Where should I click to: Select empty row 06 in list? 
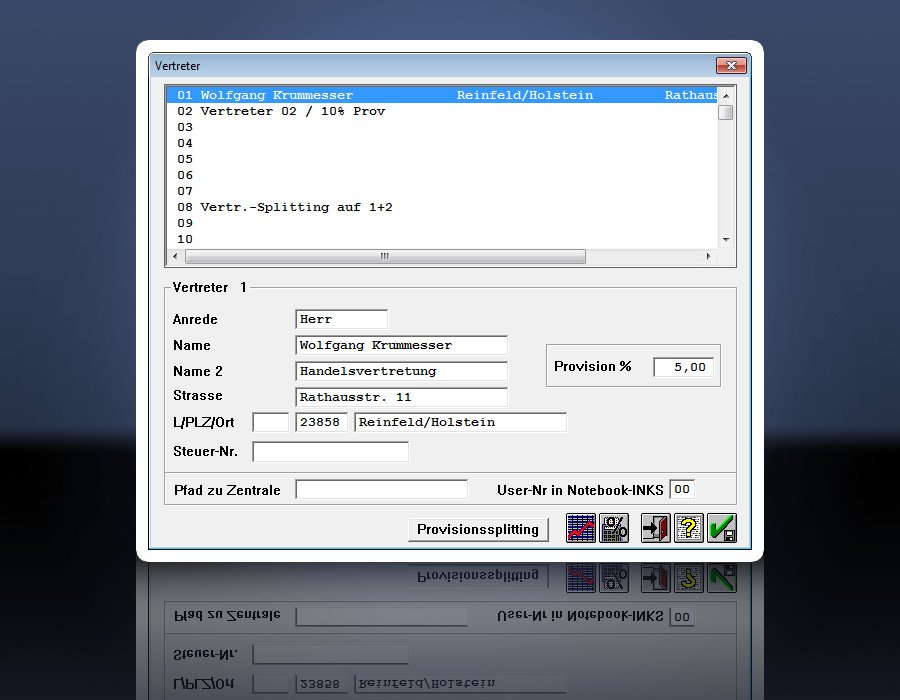pos(441,176)
